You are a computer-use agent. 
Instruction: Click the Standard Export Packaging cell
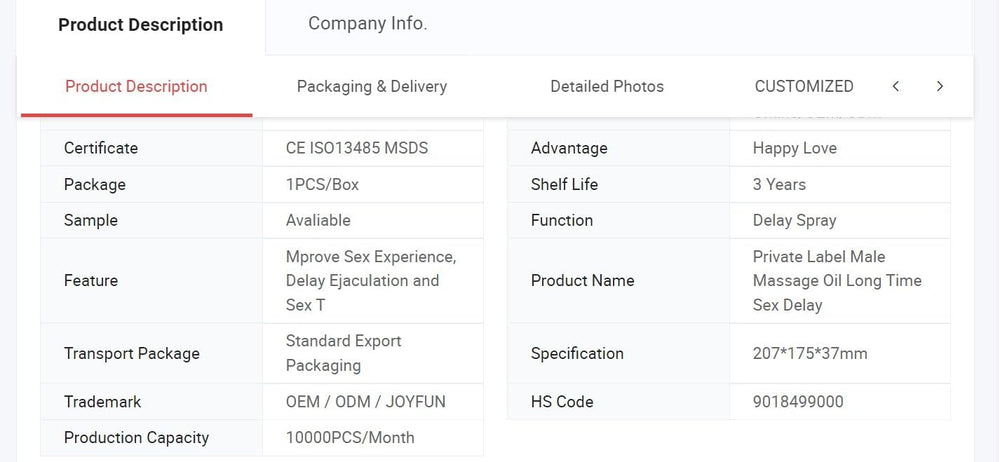[x=344, y=353]
